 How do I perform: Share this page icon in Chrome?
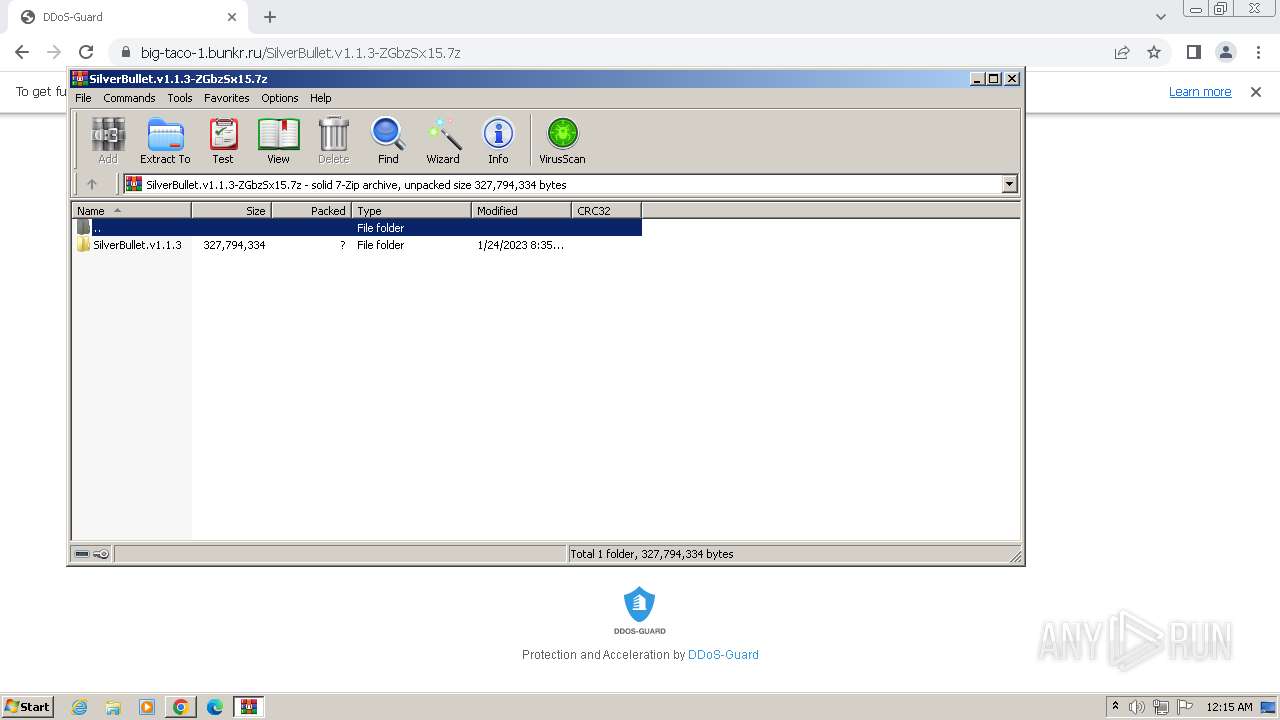pyautogui.click(x=1122, y=52)
